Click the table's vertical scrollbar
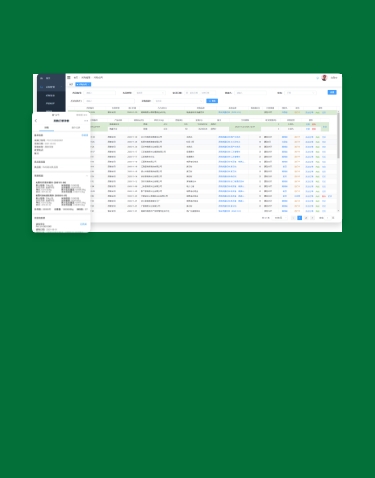Screen dimensions: 375x478 [x=338, y=135]
